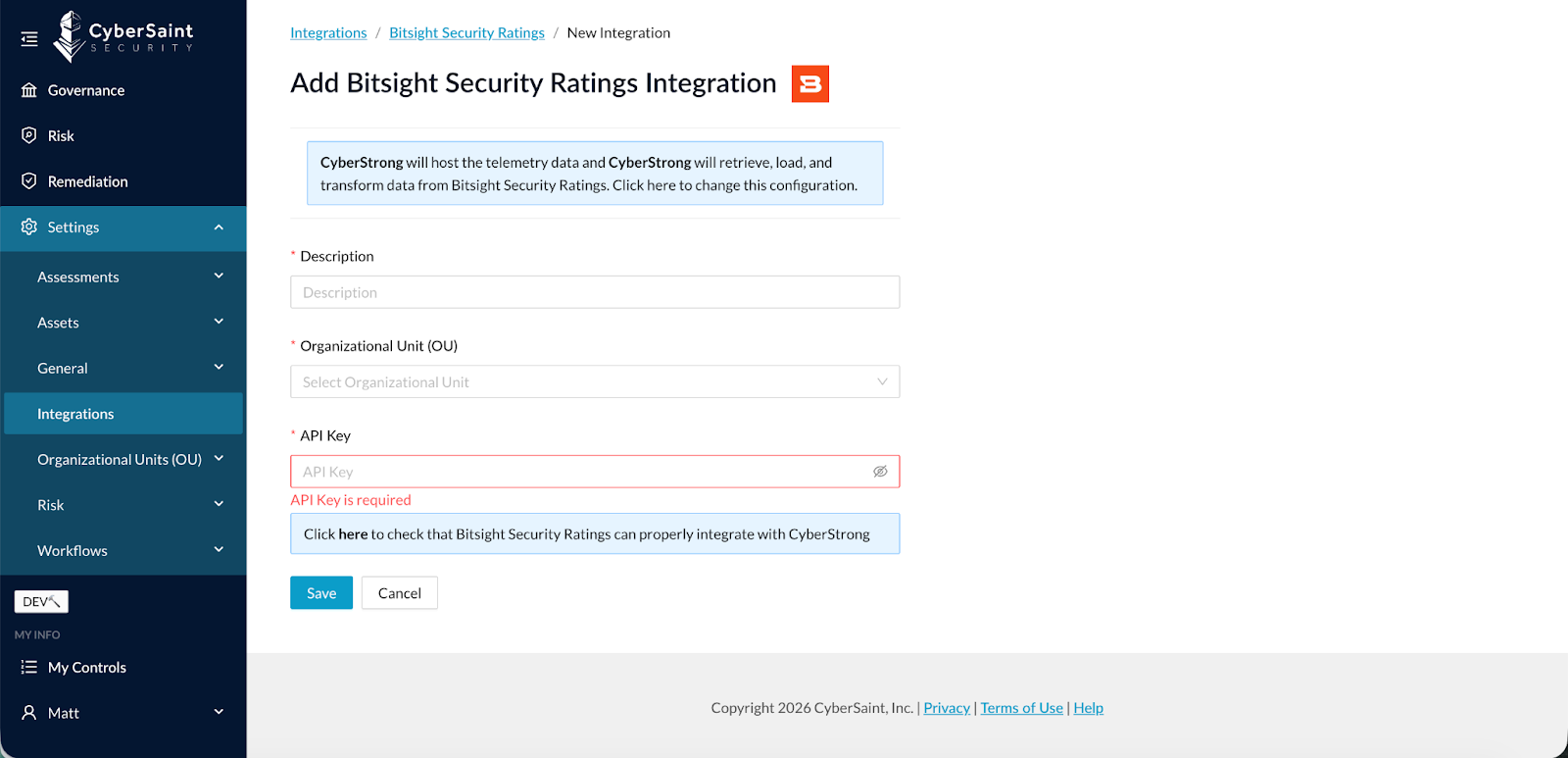Viewport: 1568px width, 758px height.
Task: Click the blue Save button
Action: point(321,593)
